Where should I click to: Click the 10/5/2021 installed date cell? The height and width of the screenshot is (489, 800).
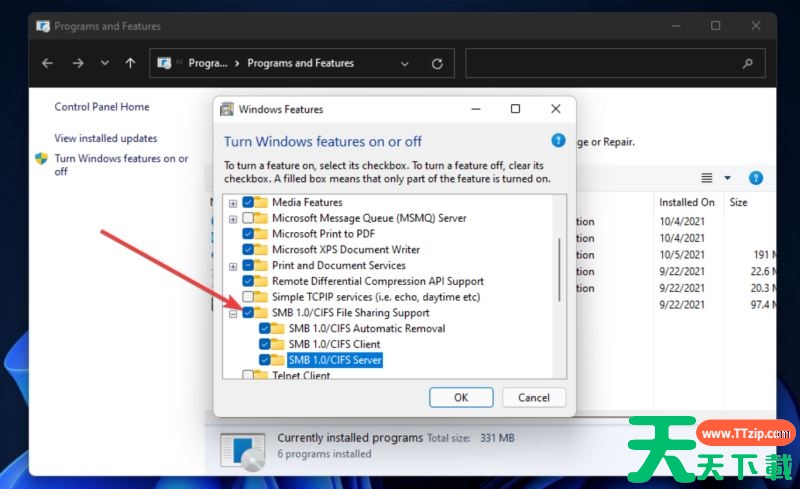(682, 255)
